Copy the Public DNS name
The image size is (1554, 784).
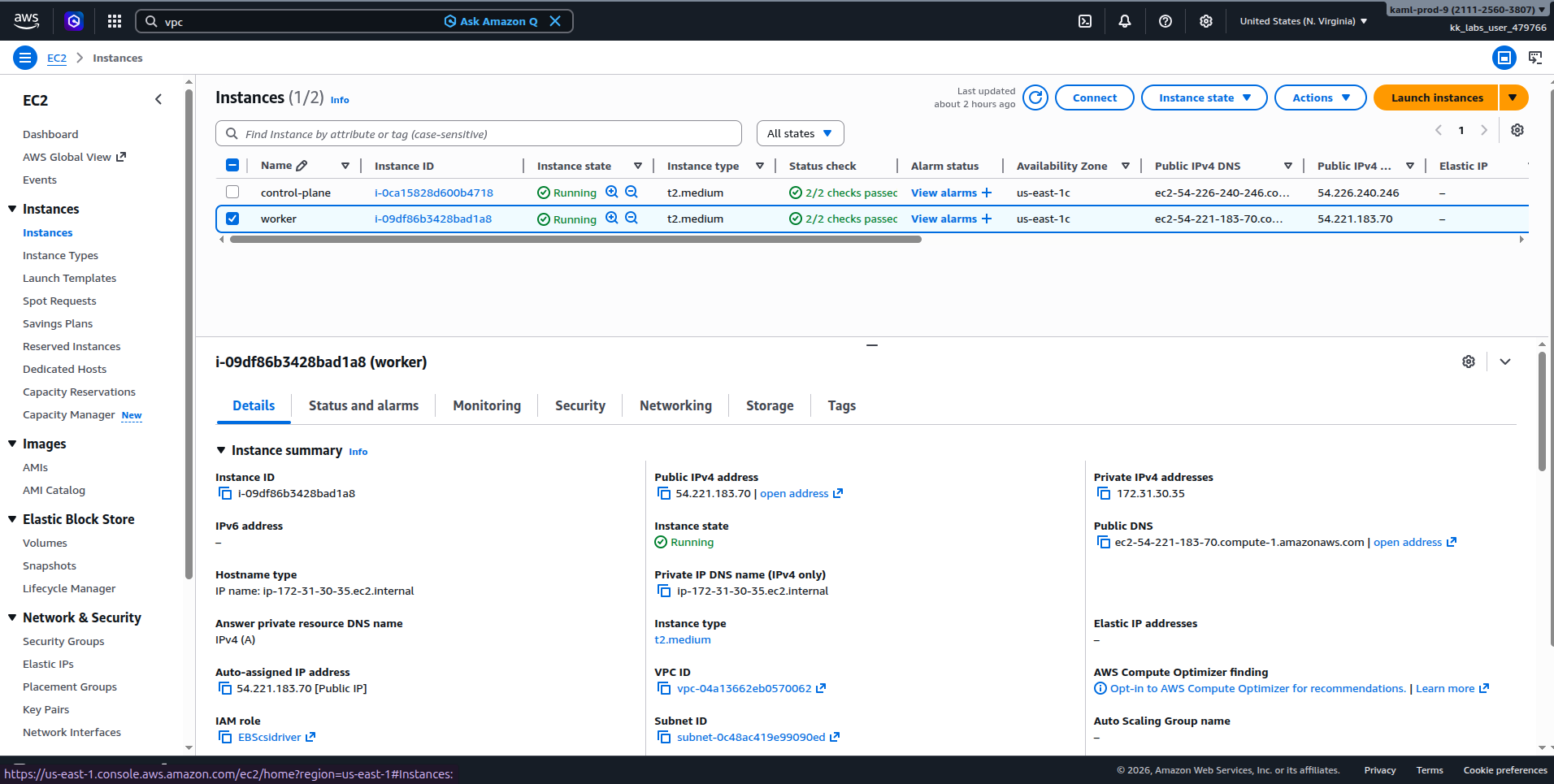pos(1104,542)
